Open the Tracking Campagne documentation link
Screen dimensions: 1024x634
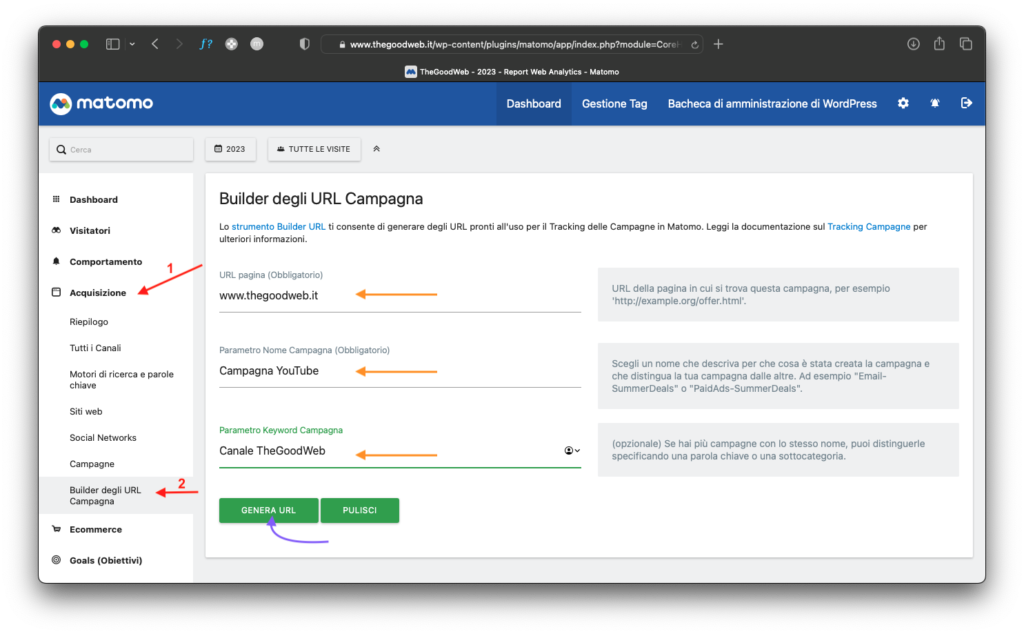point(868,227)
